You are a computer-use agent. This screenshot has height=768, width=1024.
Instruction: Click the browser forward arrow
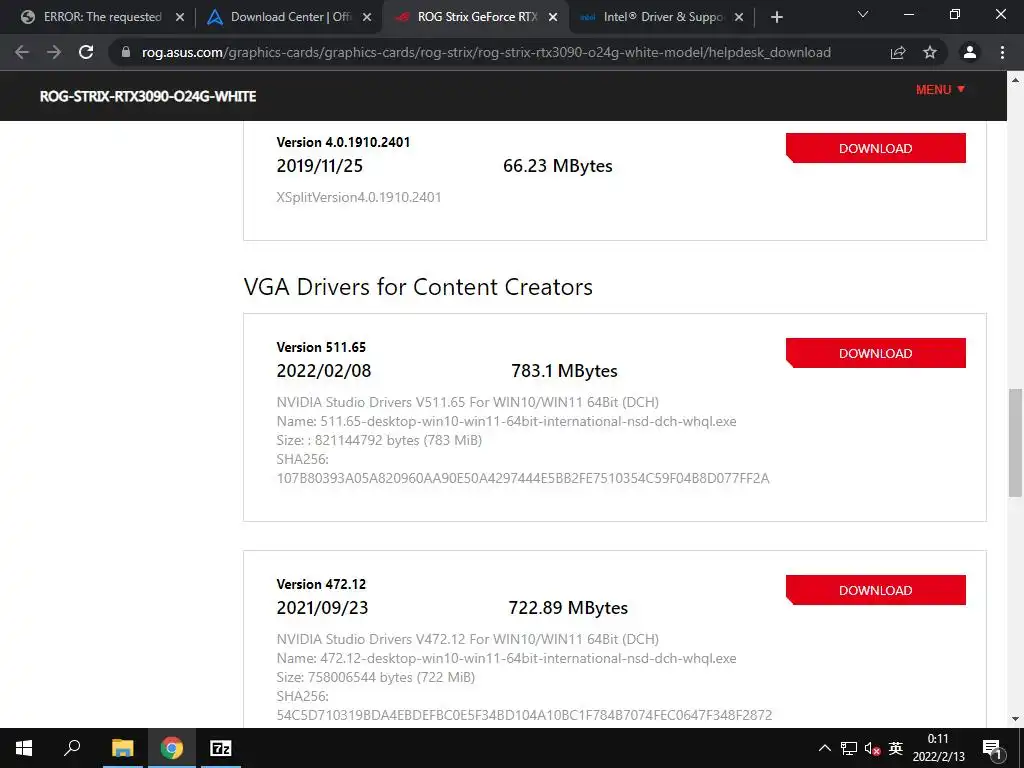click(54, 52)
